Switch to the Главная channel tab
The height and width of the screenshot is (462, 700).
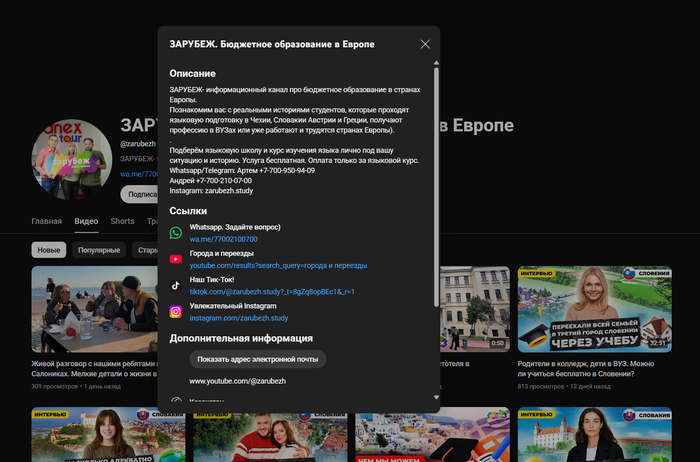pos(47,221)
